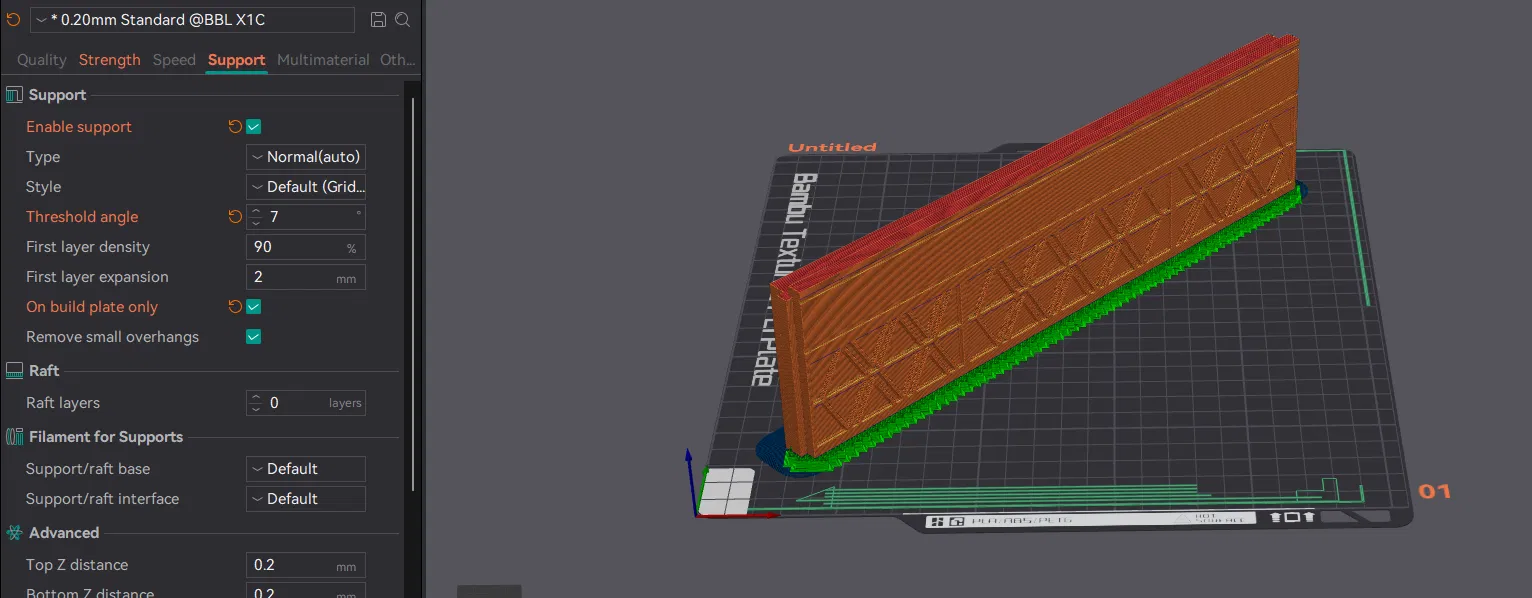Screen dimensions: 1532x598
Task: Click the Filament for Supports heading
Action: [106, 437]
